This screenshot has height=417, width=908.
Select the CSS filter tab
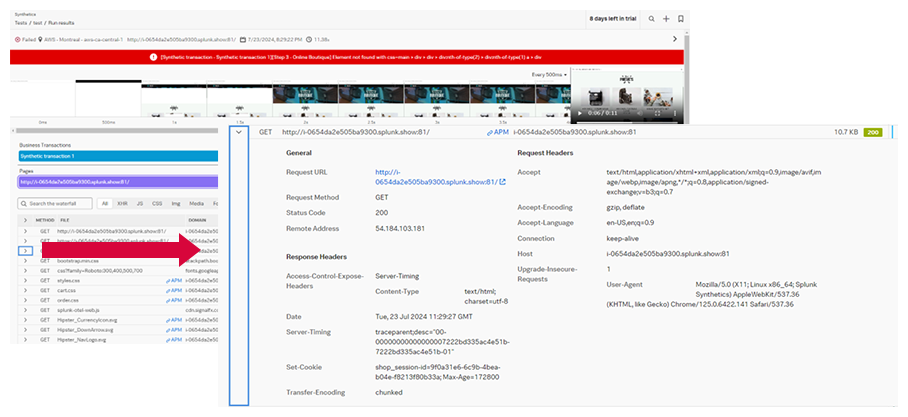(x=158, y=203)
